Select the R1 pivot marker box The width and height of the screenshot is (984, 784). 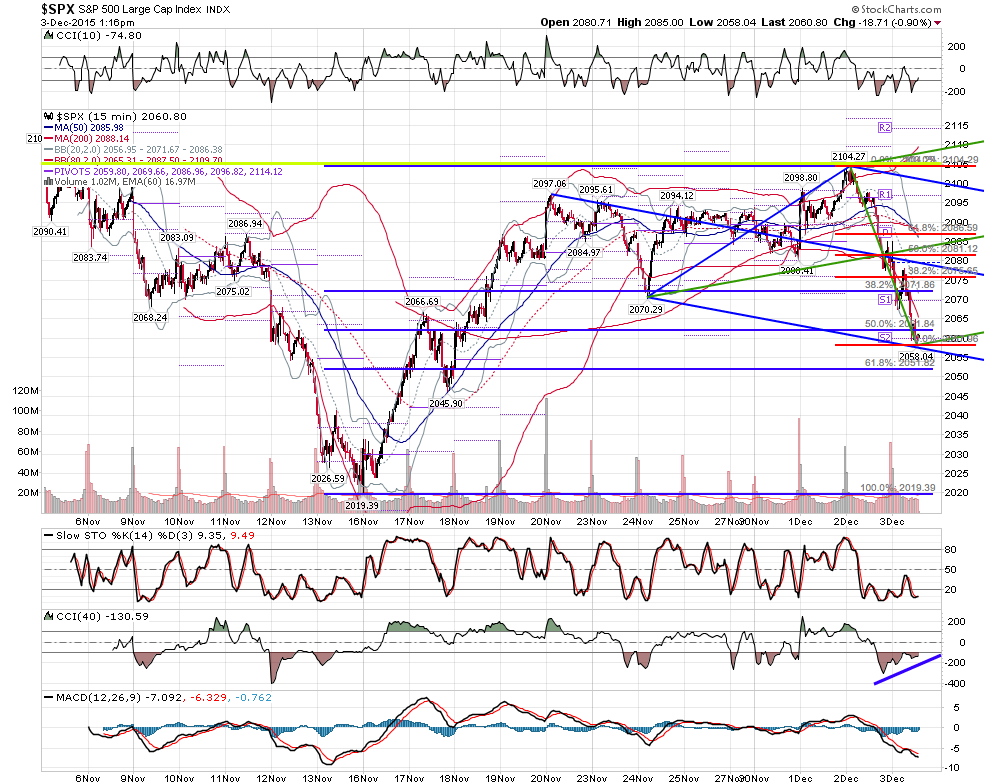(885, 195)
